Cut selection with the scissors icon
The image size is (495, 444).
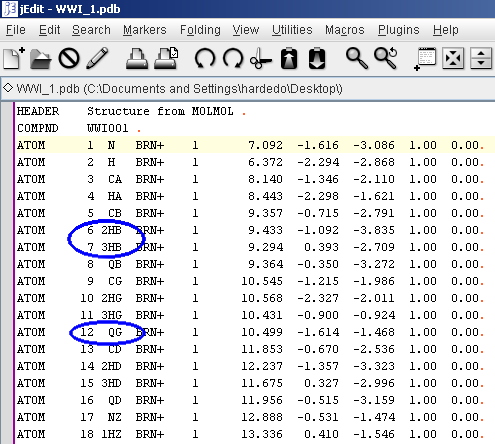tap(261, 59)
